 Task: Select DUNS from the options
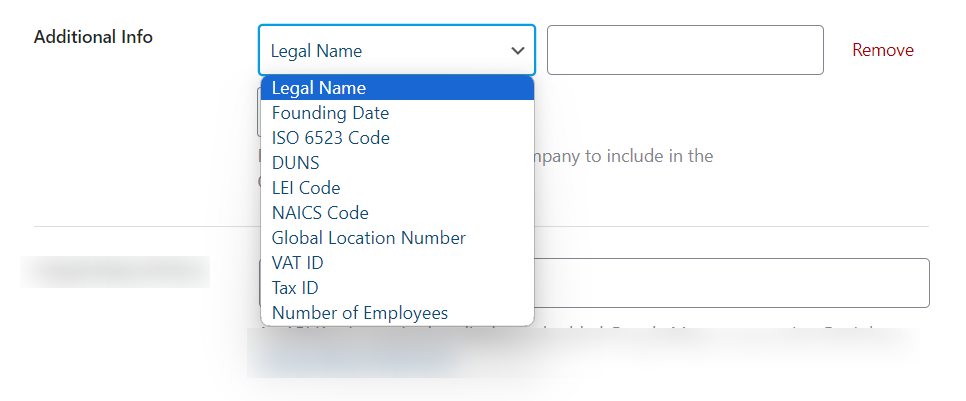(397, 163)
